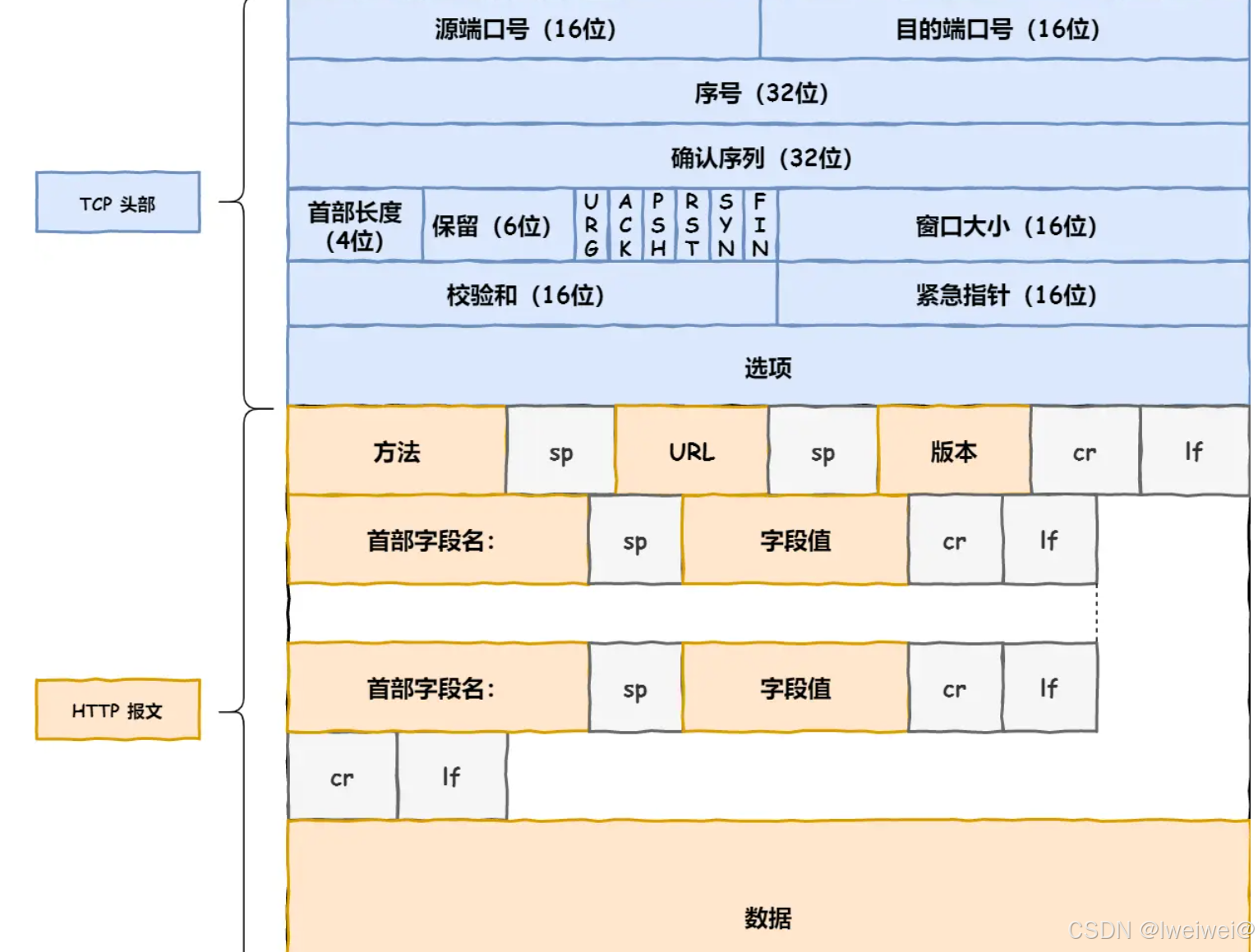Expand the HTTP 报文 label box
Image resolution: width=1258 pixels, height=952 pixels.
point(118,711)
